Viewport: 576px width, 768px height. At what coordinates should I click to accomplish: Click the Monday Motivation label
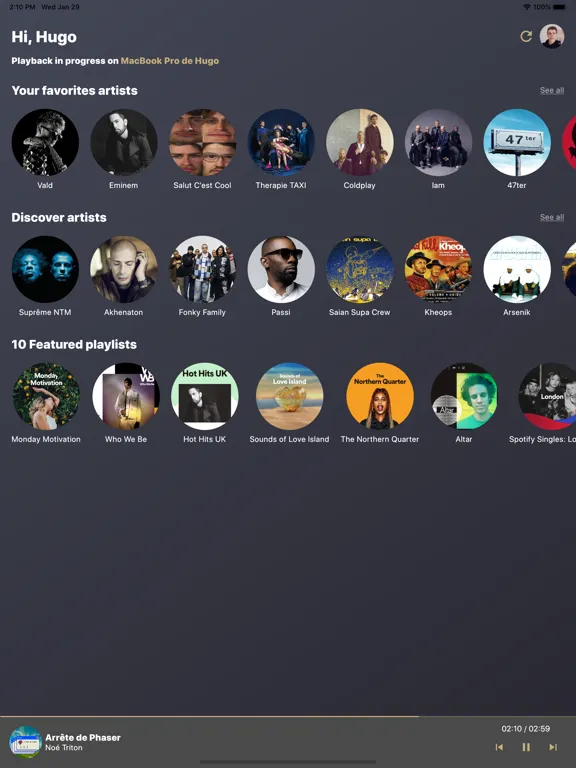click(x=46, y=439)
